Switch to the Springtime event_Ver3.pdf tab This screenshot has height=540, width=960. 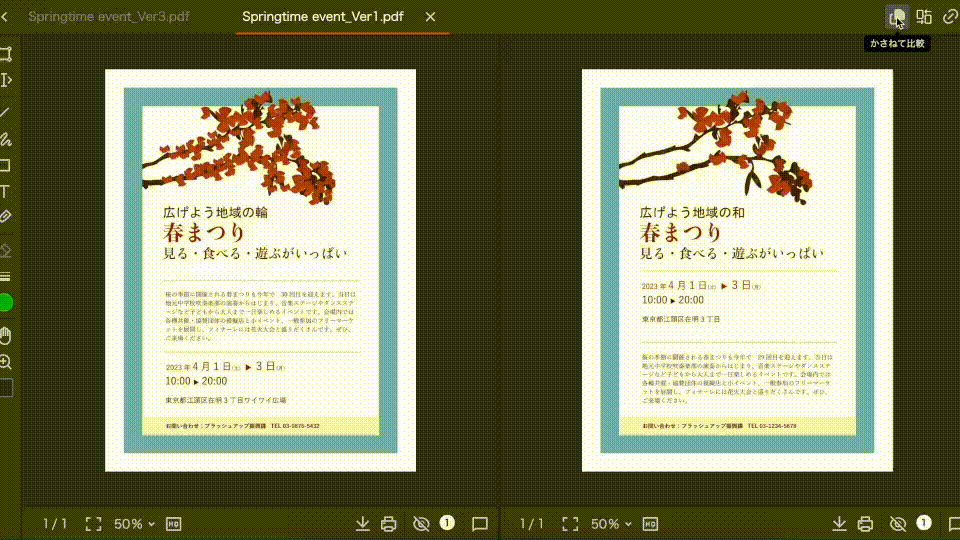108,17
